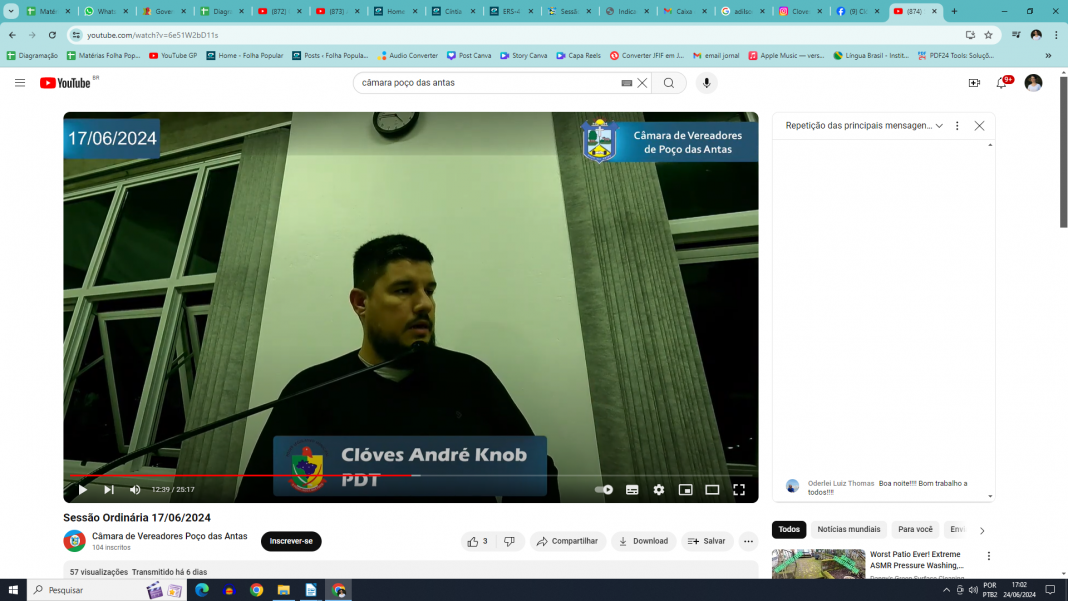The height and width of the screenshot is (601, 1068).
Task: Search with voice microphone icon
Action: click(707, 83)
